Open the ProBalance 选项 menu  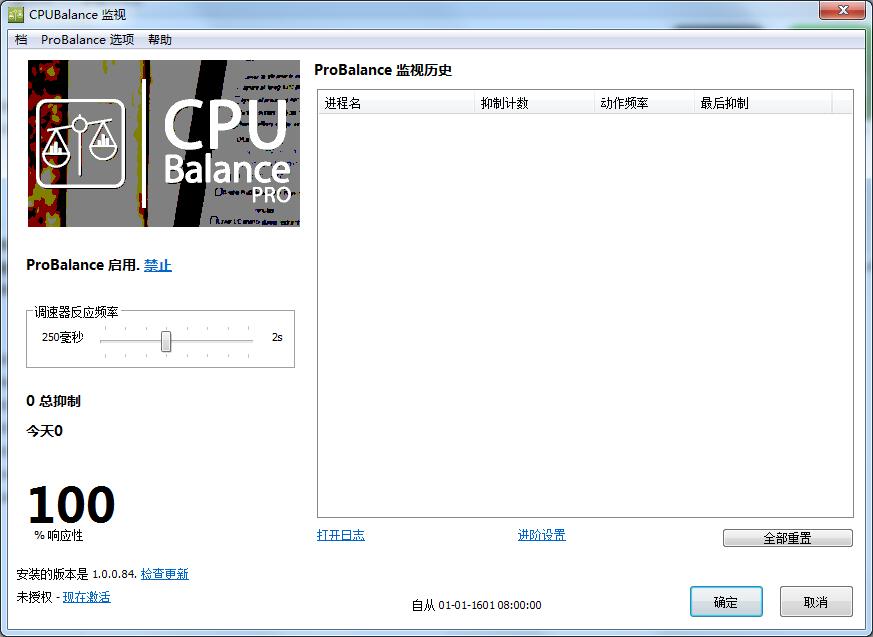click(87, 40)
